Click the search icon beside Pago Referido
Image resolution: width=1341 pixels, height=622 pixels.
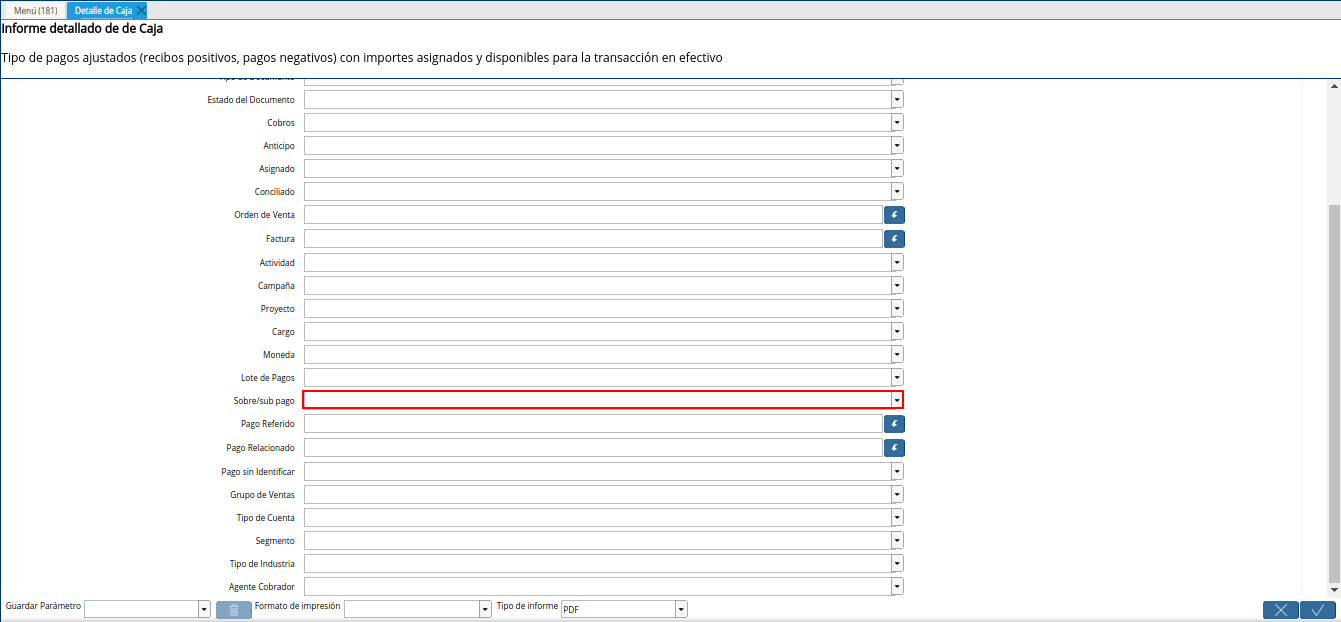(894, 423)
